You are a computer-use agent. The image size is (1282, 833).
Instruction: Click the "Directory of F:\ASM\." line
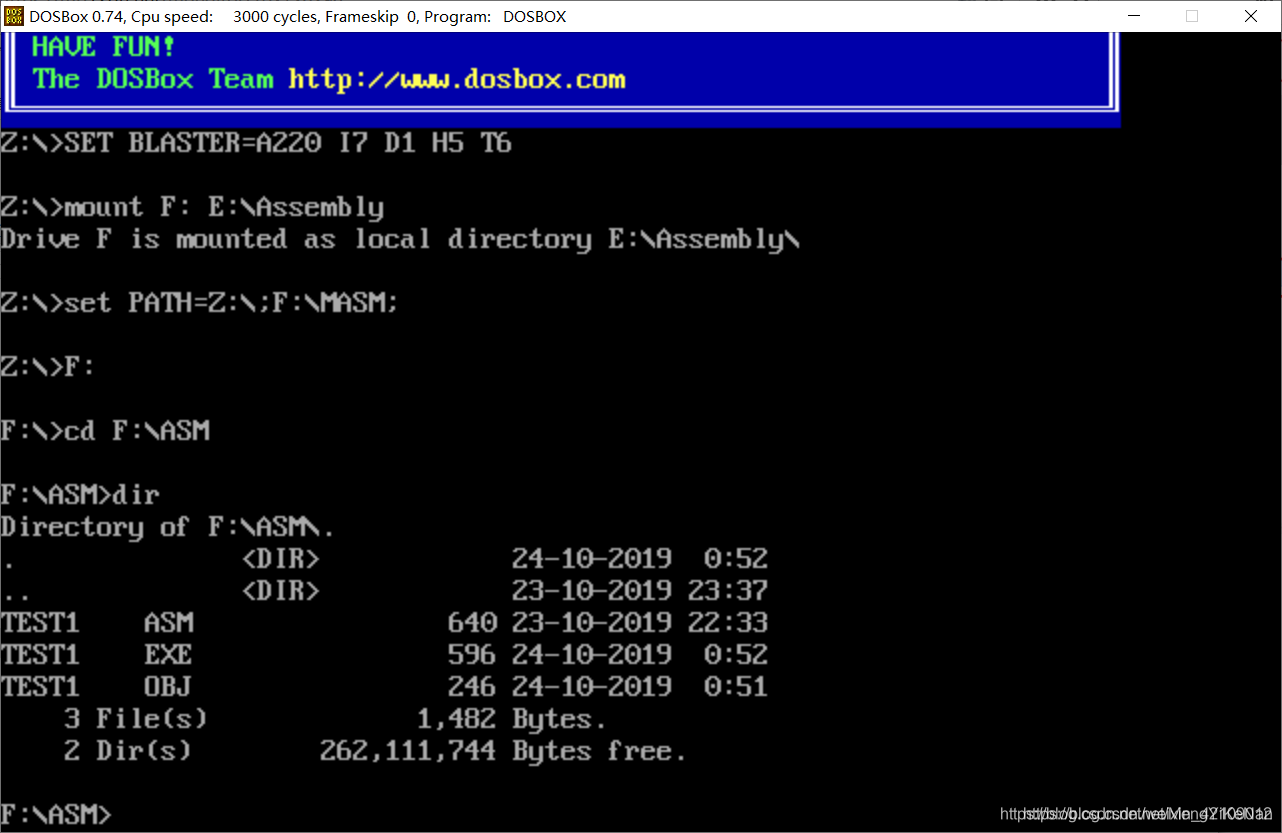click(168, 527)
